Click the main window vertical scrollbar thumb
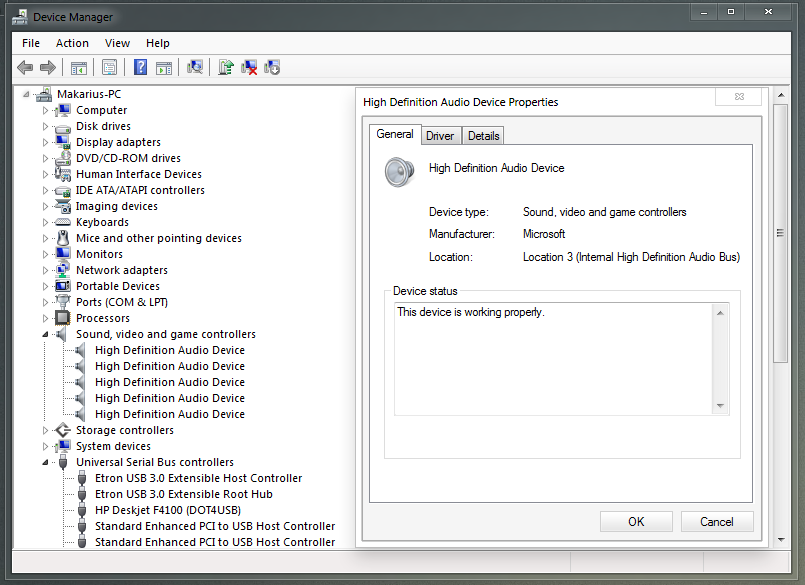The height and width of the screenshot is (585, 805). pyautogui.click(x=780, y=233)
